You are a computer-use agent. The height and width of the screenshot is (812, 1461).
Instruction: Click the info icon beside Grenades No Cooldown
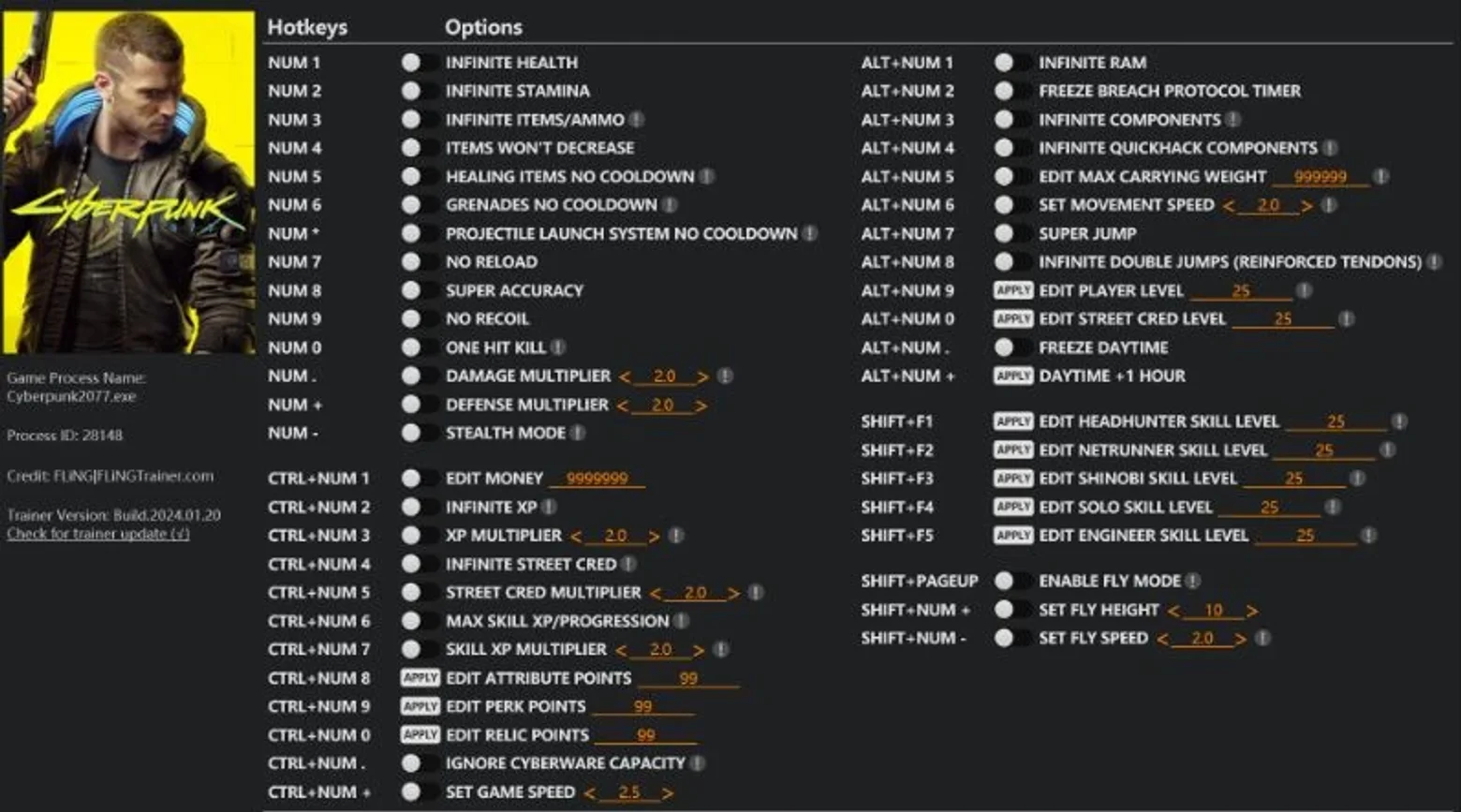pyautogui.click(x=670, y=205)
